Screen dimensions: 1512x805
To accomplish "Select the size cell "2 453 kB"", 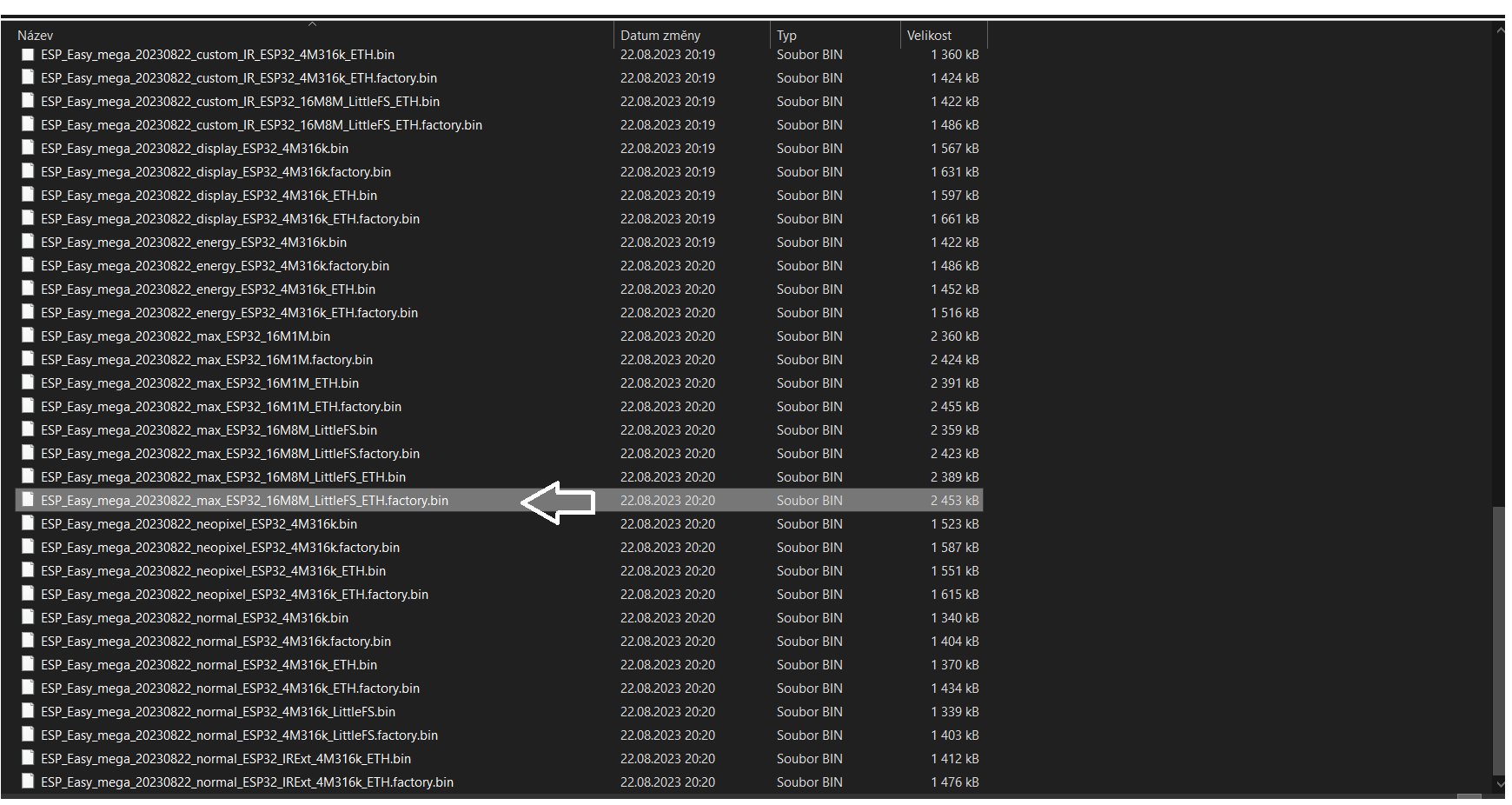I will click(x=955, y=501).
